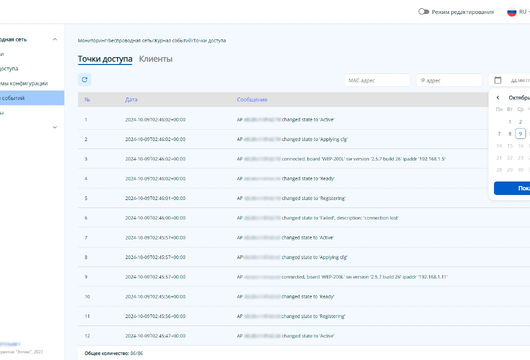Click the Russian flag language icon
The height and width of the screenshot is (360, 530).
click(511, 12)
